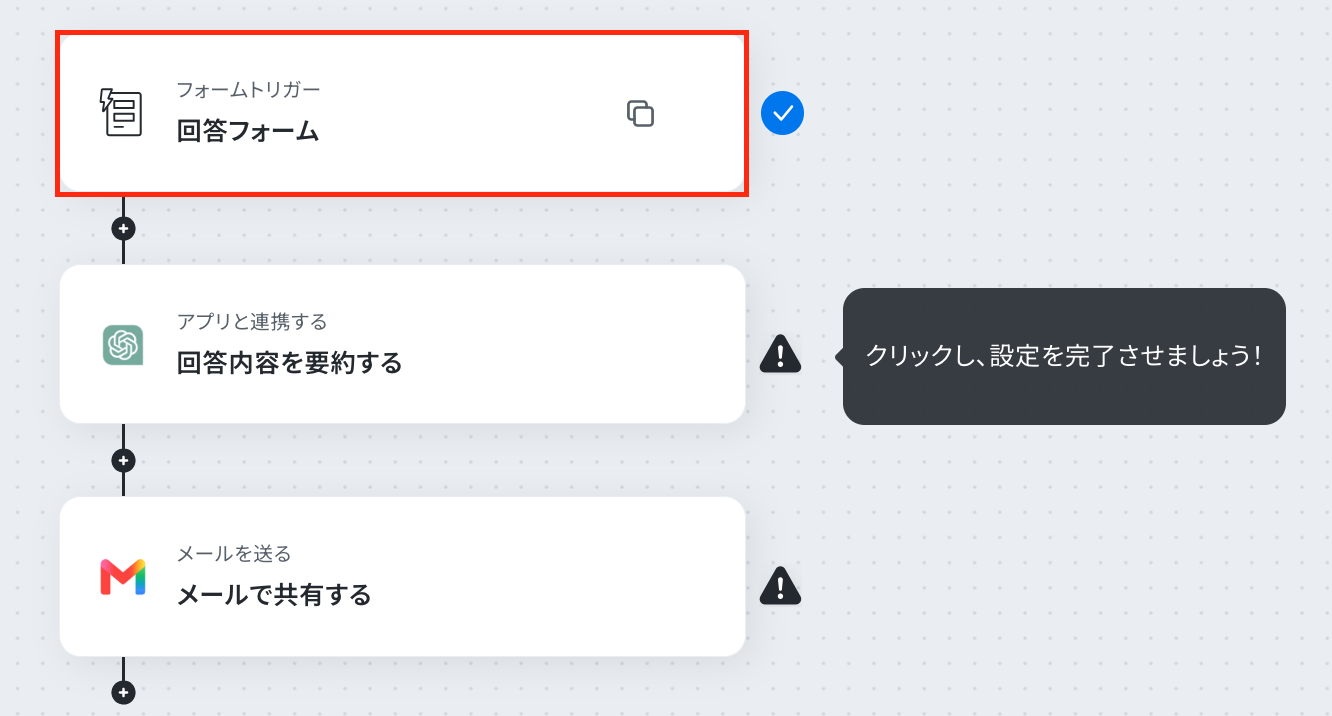Click the メールを送る label
Image resolution: width=1332 pixels, height=716 pixels.
click(234, 554)
